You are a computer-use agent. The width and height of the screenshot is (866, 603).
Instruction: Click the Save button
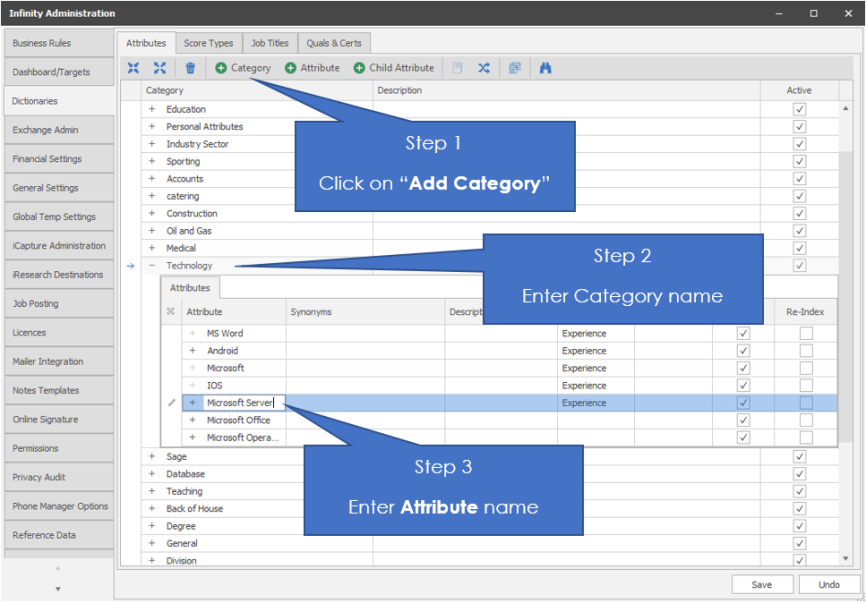761,584
